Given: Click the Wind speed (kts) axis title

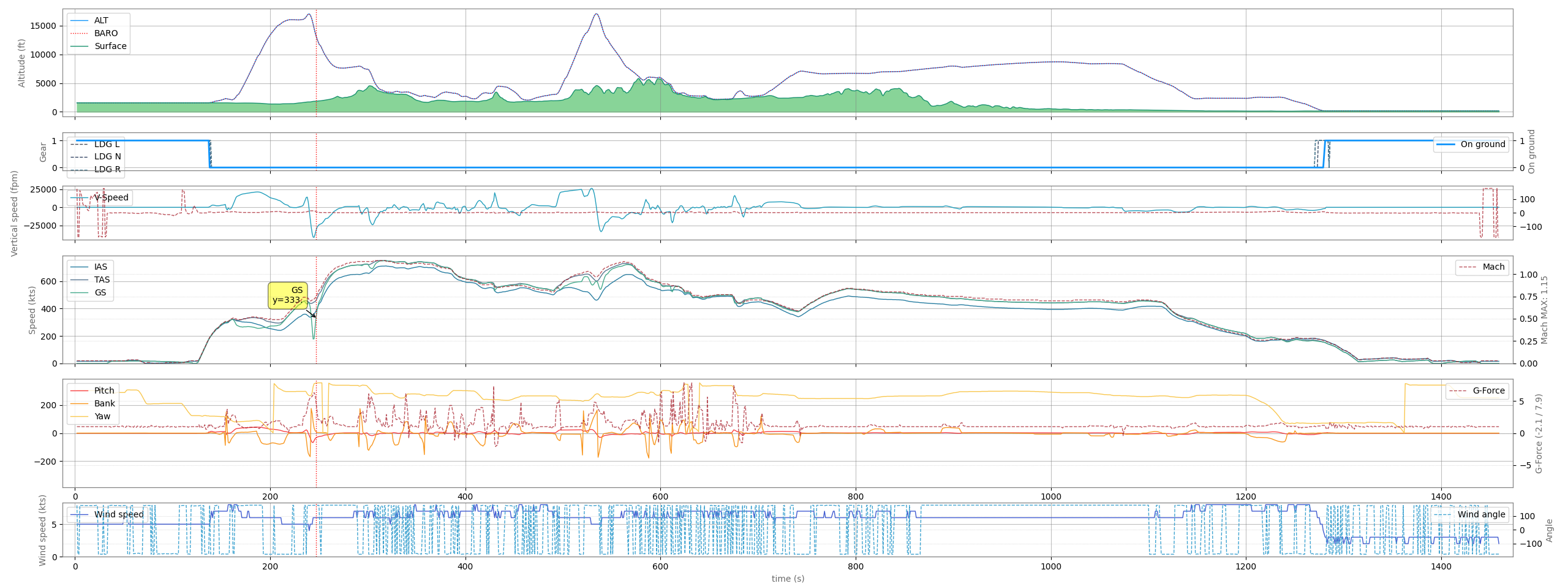Looking at the screenshot, I should (42, 530).
